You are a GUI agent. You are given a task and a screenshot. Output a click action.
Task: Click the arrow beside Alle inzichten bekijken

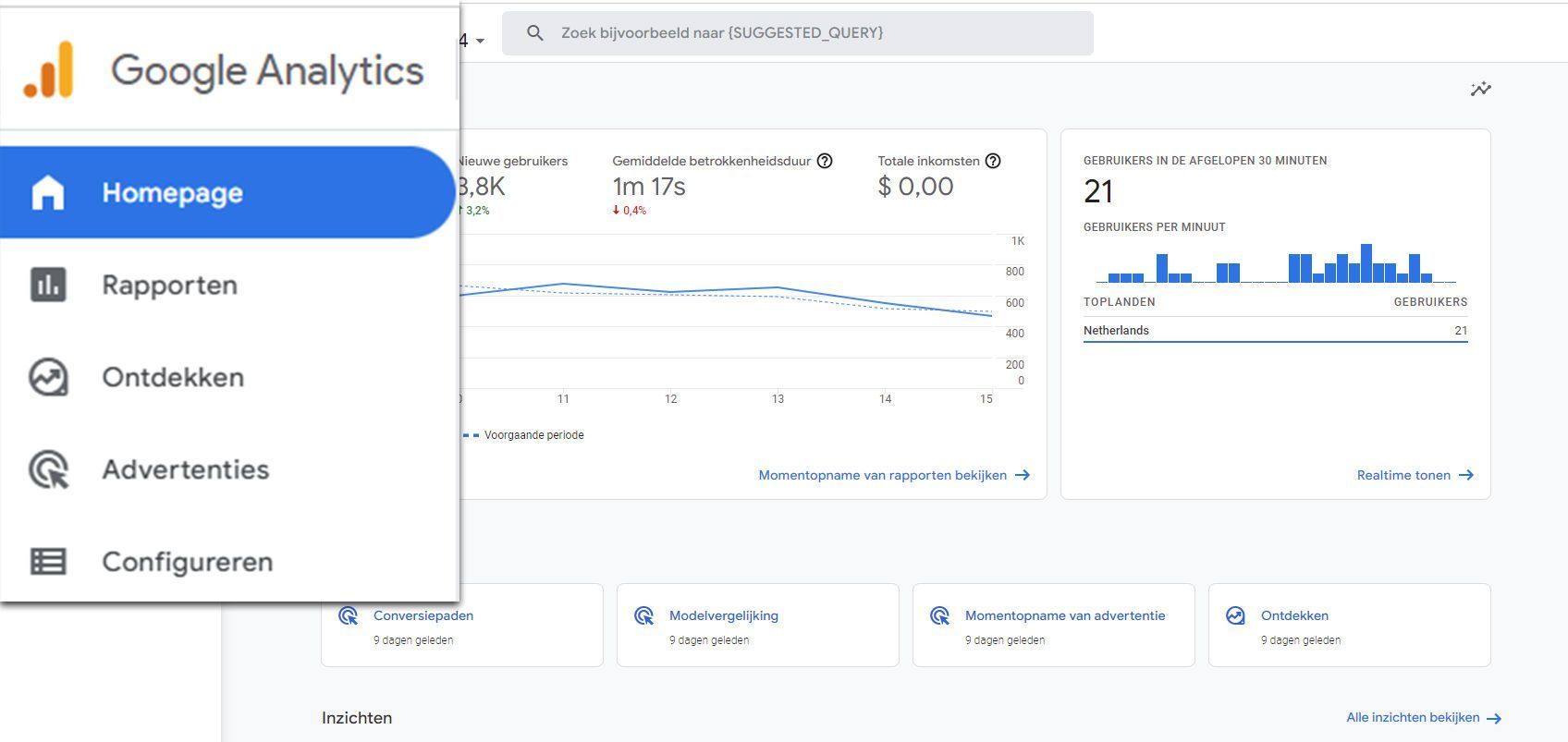(x=1494, y=718)
